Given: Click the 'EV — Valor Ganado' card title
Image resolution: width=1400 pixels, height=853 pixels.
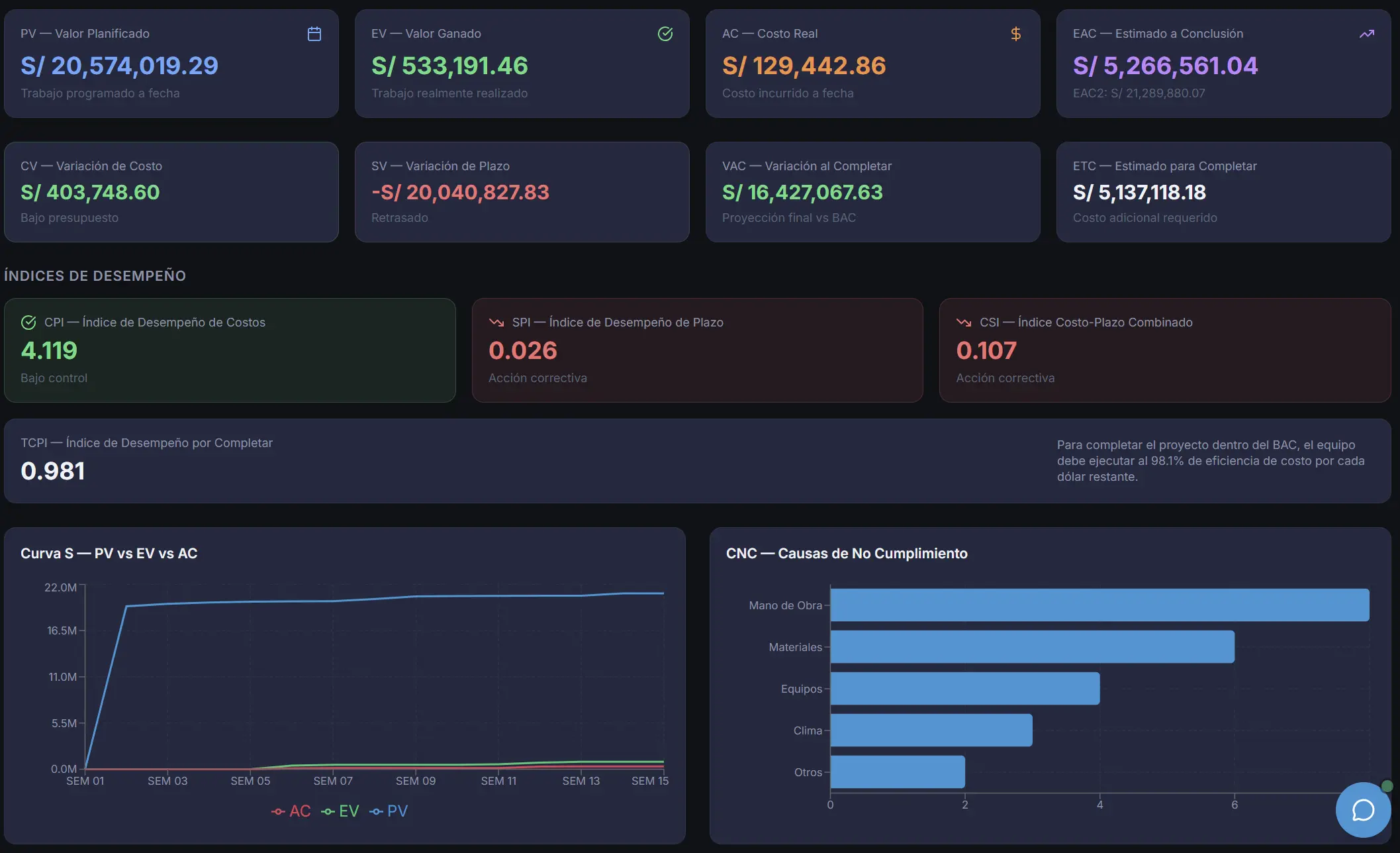Looking at the screenshot, I should (x=426, y=34).
